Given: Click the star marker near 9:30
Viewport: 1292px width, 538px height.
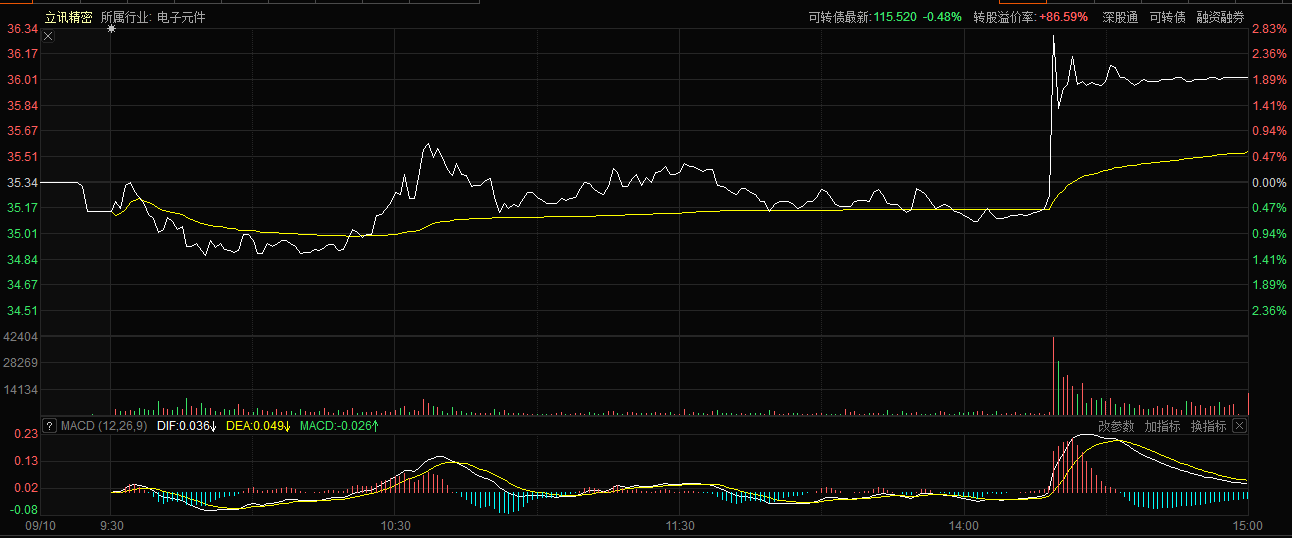Looking at the screenshot, I should pos(111,29).
